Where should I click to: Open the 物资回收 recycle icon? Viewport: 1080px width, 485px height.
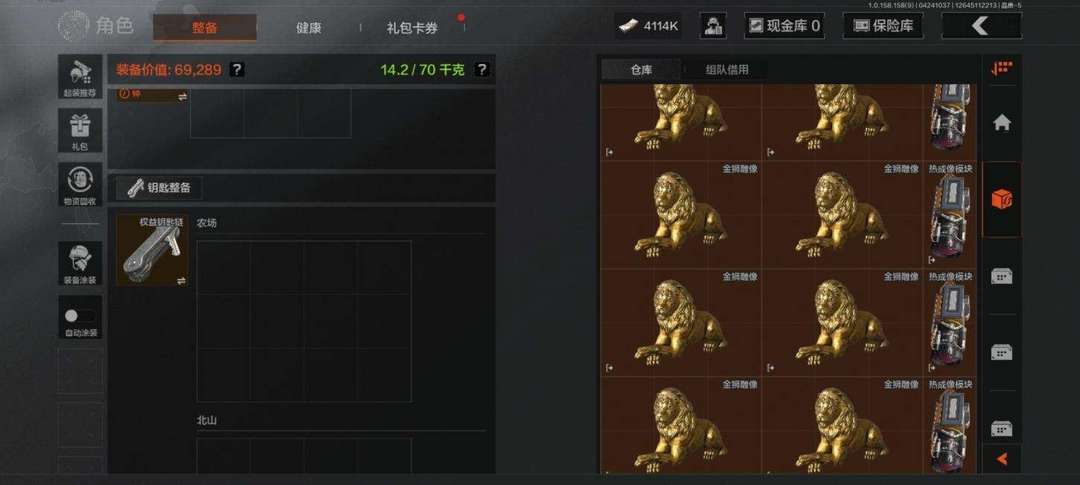(x=80, y=184)
